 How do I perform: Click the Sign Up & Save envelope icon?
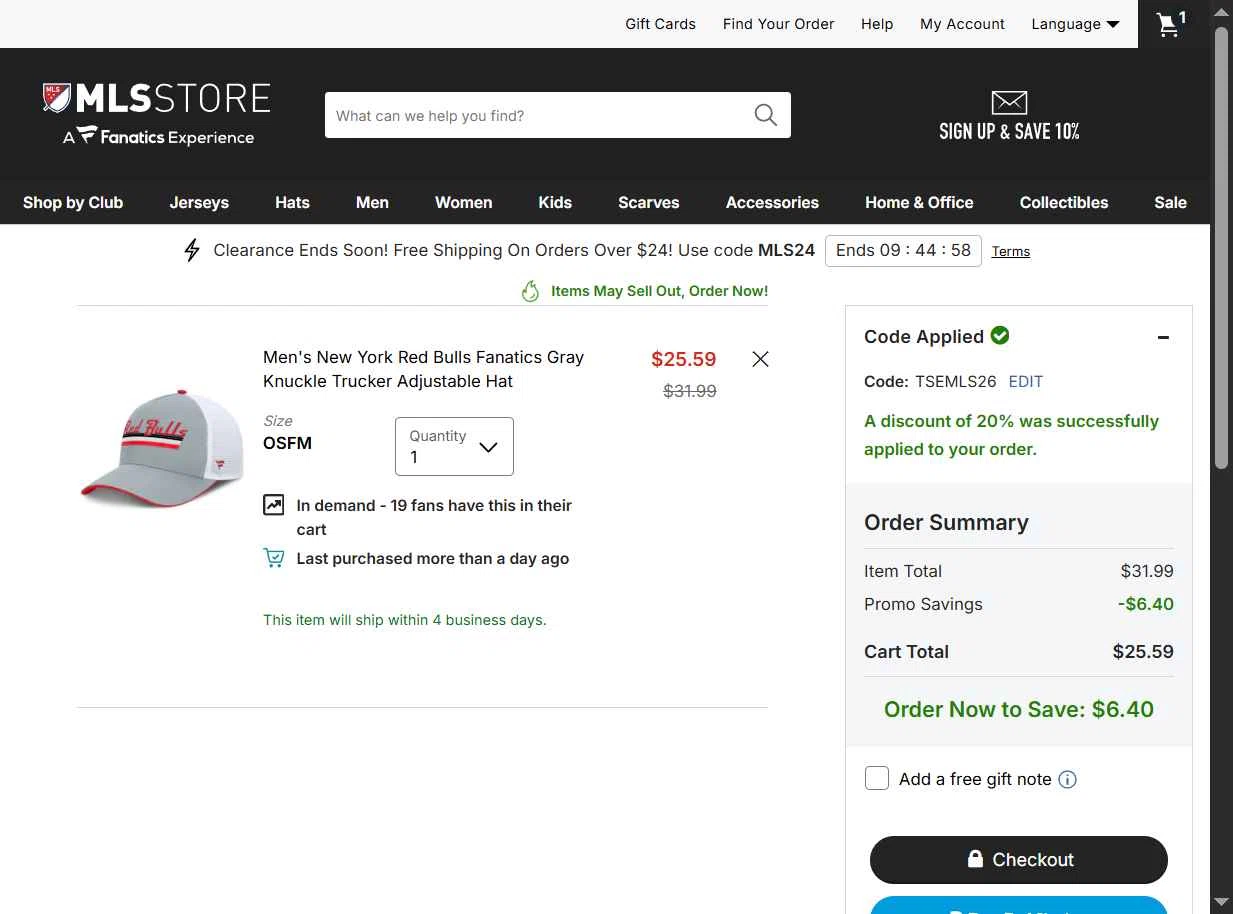point(1009,102)
